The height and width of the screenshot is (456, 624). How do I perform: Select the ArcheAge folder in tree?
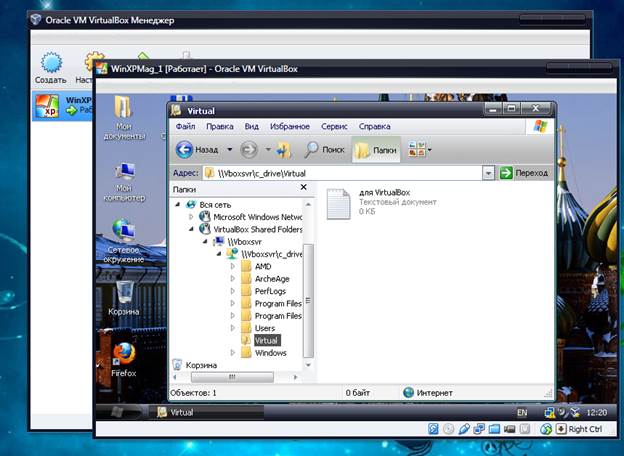tap(270, 279)
